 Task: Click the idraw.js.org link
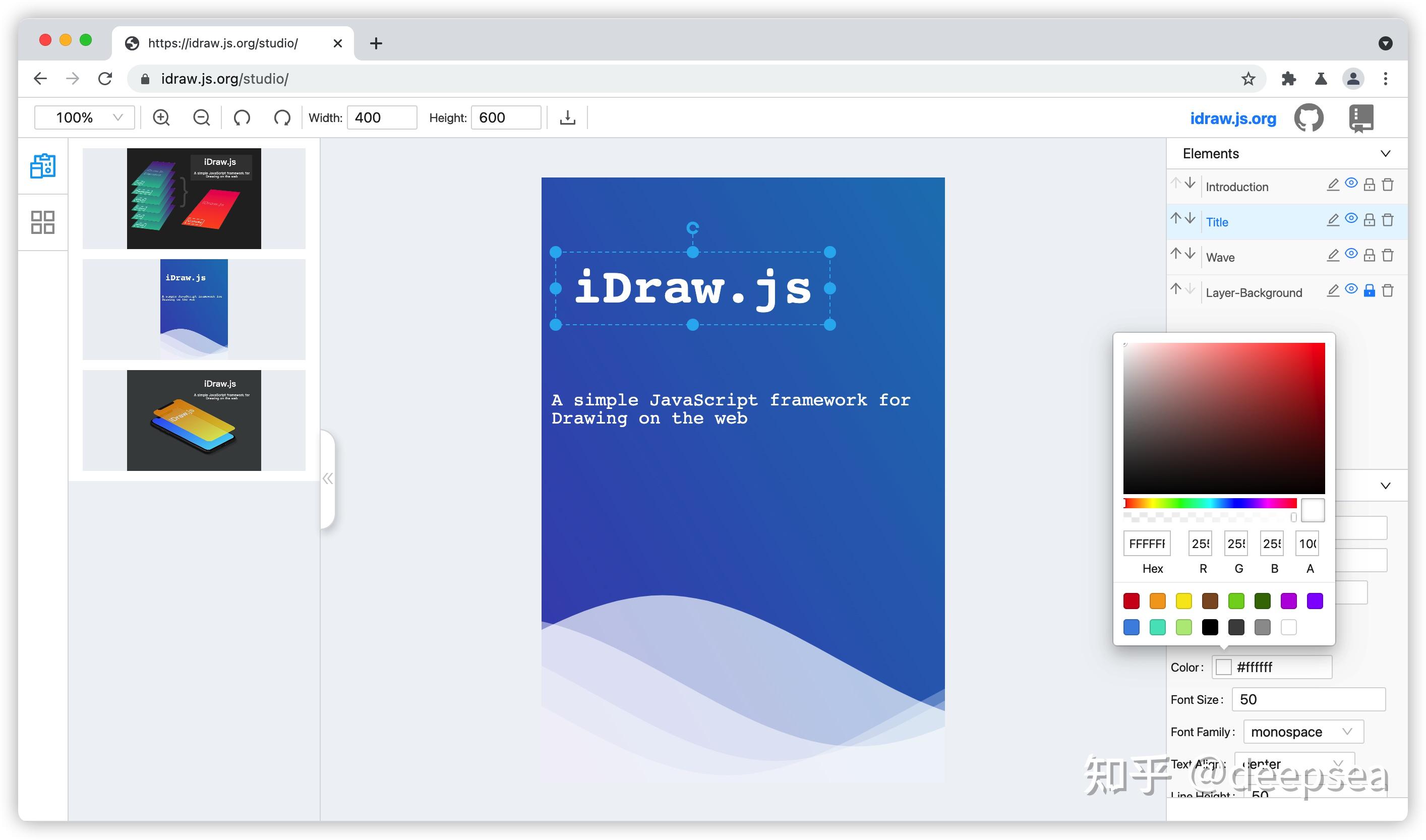click(x=1233, y=118)
